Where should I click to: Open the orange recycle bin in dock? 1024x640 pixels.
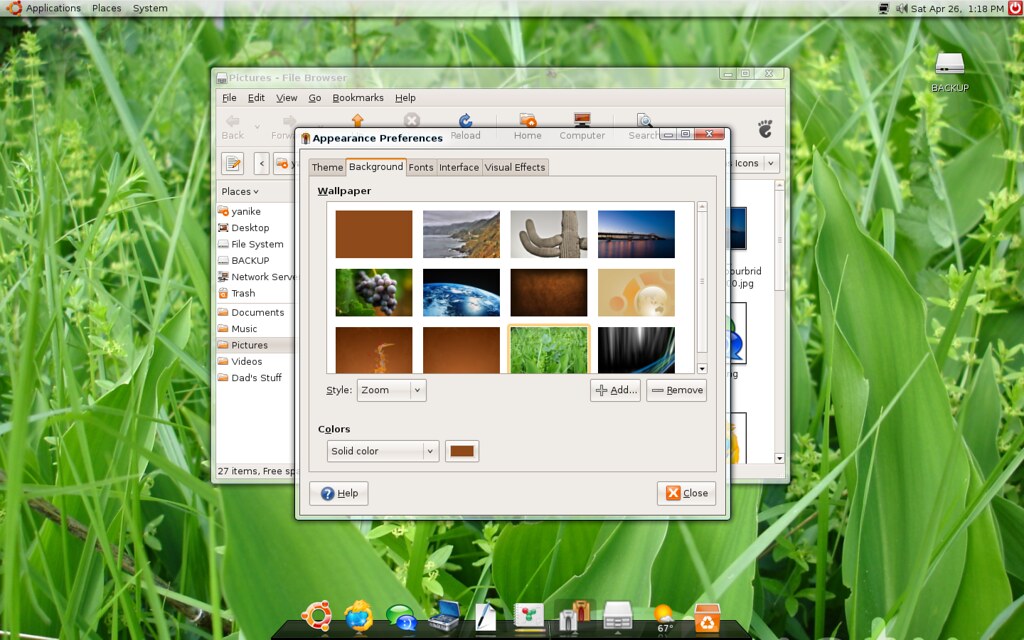(707, 617)
